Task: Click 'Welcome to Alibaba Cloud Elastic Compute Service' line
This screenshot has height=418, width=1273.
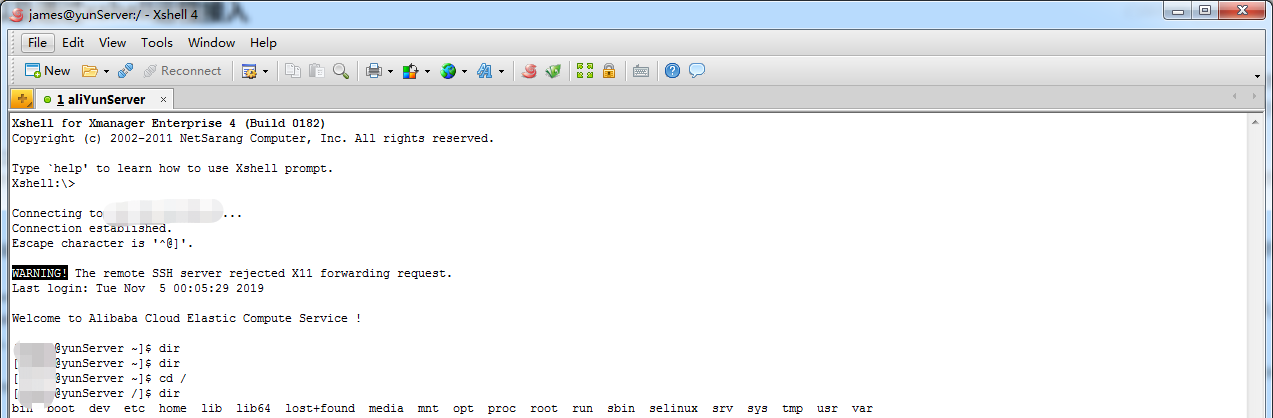Action: [186, 318]
